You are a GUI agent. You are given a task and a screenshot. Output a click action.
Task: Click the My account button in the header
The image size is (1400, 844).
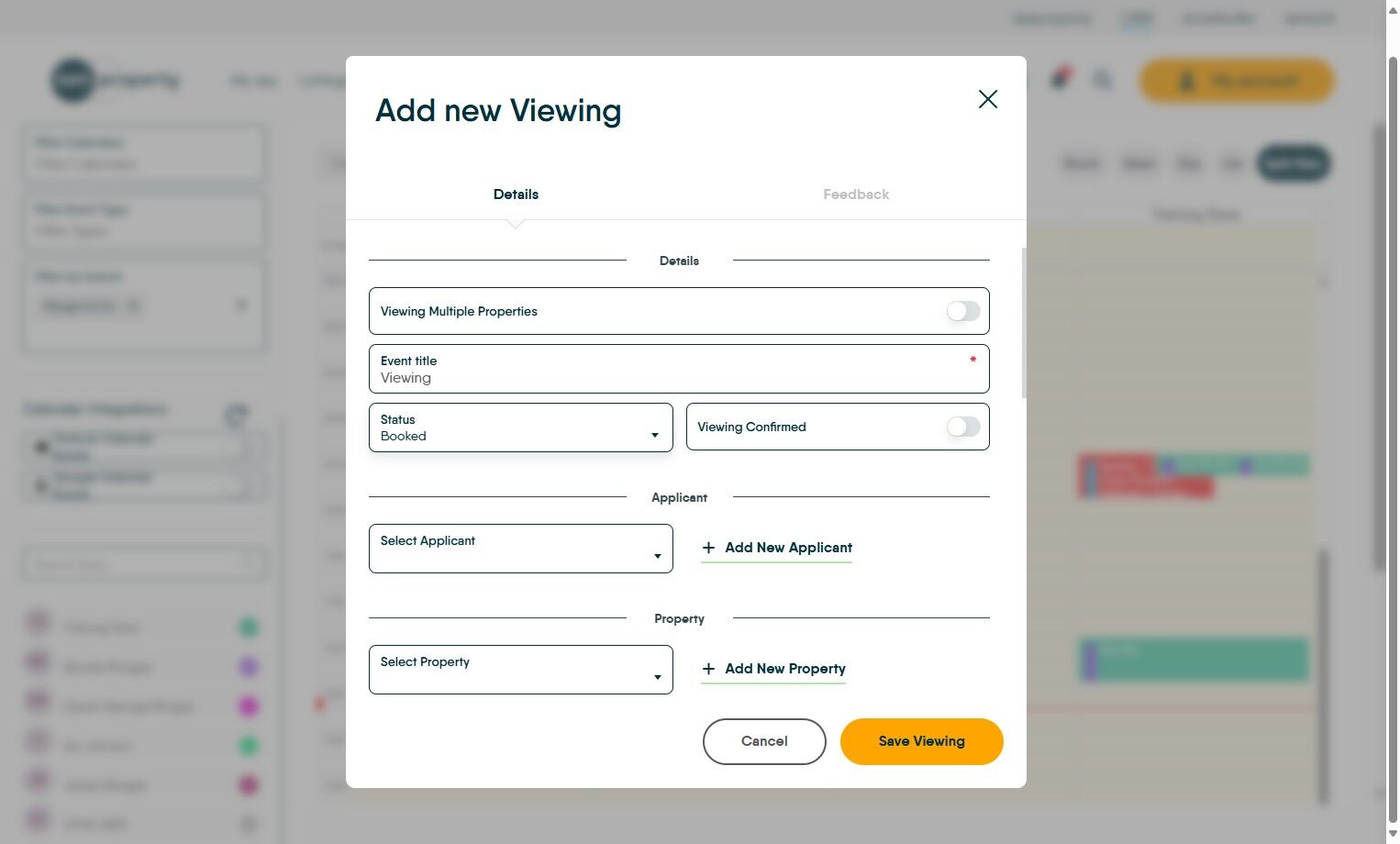coord(1236,81)
